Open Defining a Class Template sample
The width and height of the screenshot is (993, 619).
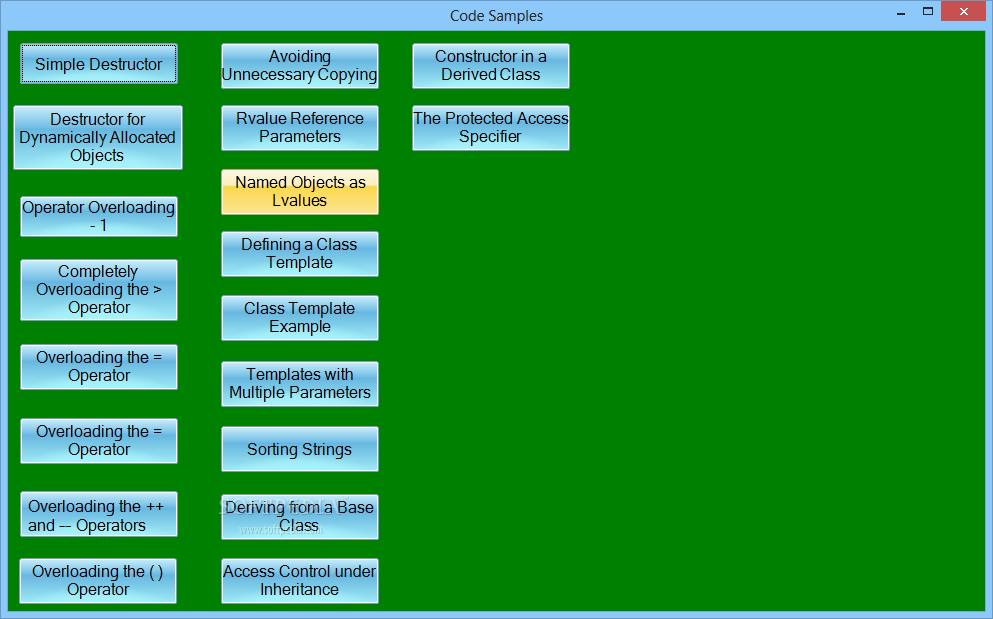[x=300, y=254]
